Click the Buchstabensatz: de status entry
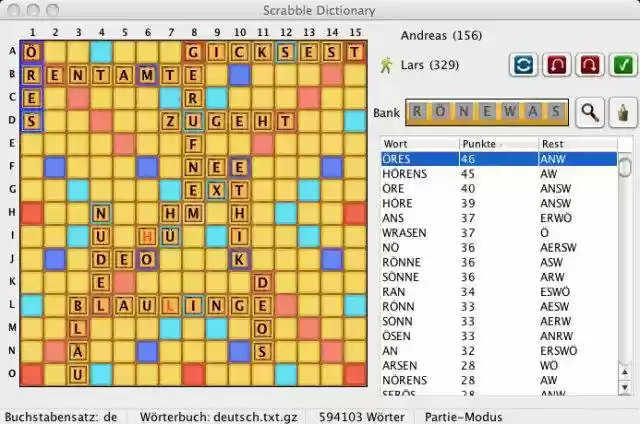 pos(61,417)
